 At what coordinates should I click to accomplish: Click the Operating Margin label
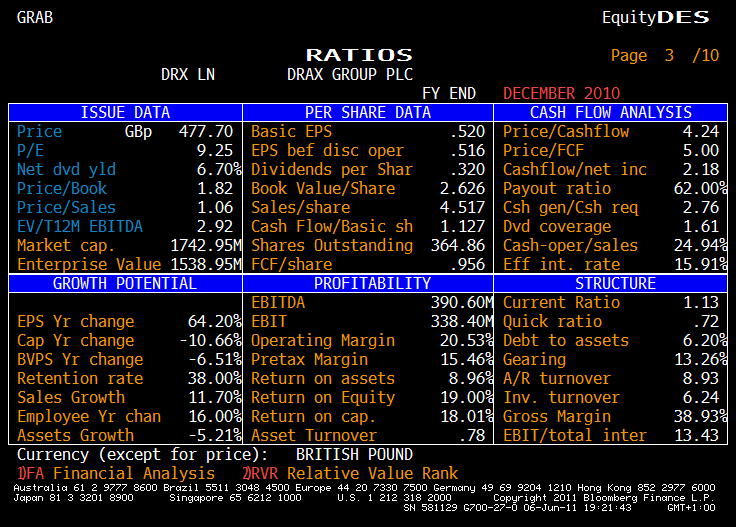click(x=323, y=340)
